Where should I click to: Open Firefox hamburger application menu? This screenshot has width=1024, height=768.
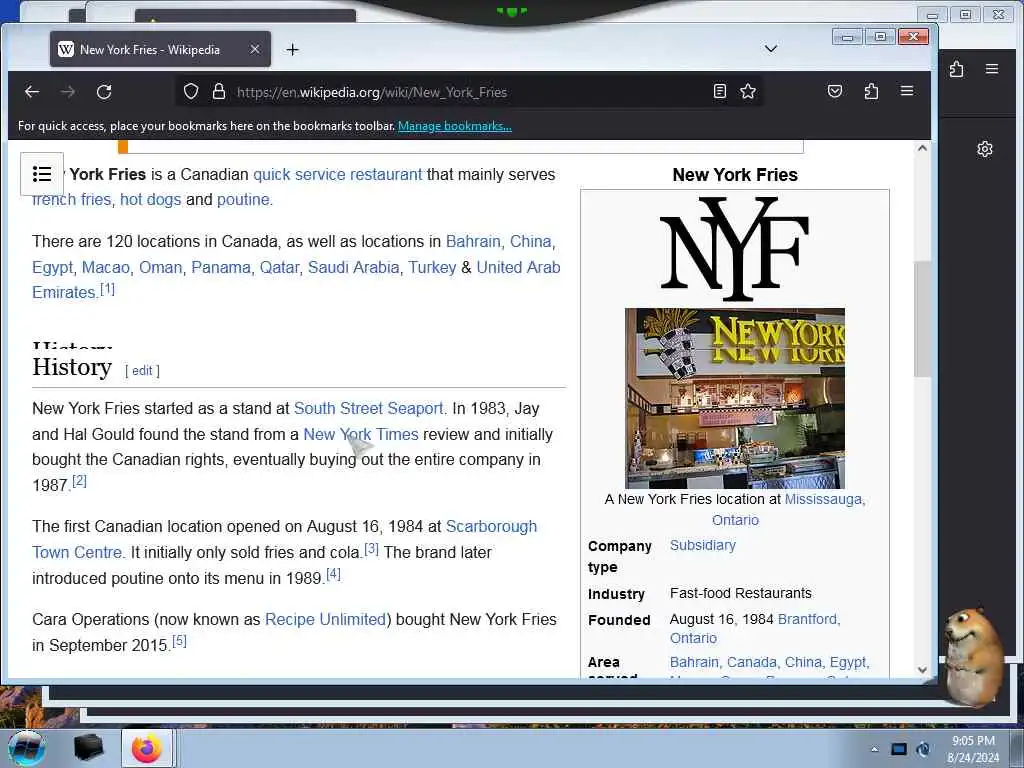tap(907, 91)
